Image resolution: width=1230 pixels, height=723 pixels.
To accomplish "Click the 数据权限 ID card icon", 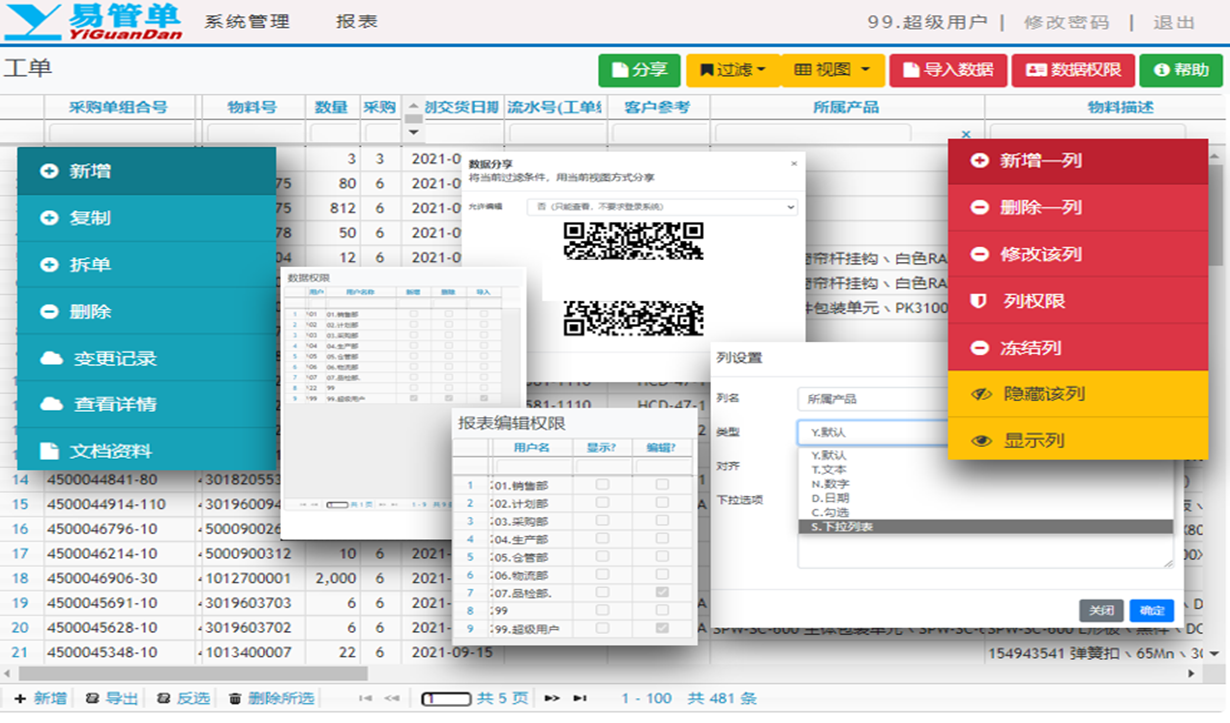I will point(1036,70).
